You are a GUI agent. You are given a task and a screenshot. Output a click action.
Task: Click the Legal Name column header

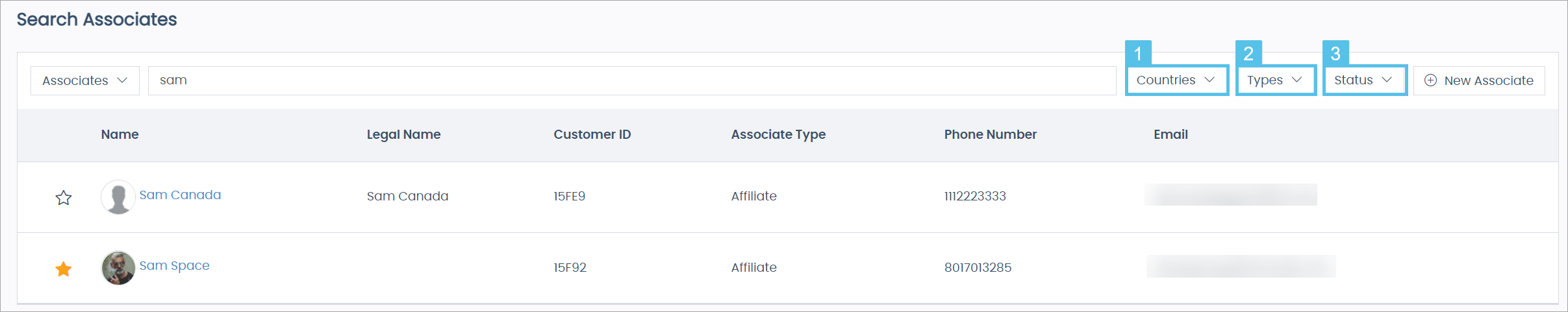[x=403, y=135]
